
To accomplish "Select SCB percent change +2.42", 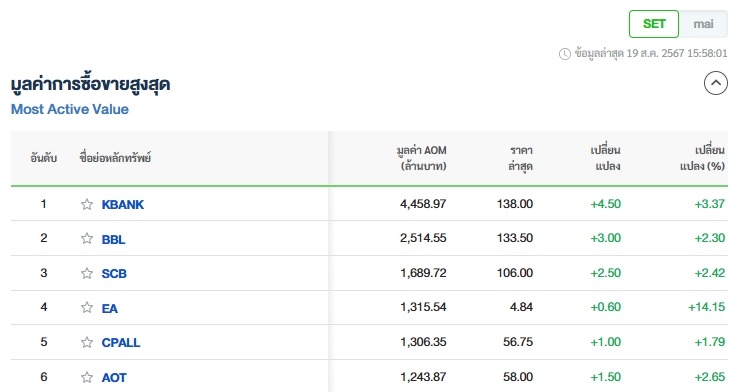I will click(x=710, y=273).
